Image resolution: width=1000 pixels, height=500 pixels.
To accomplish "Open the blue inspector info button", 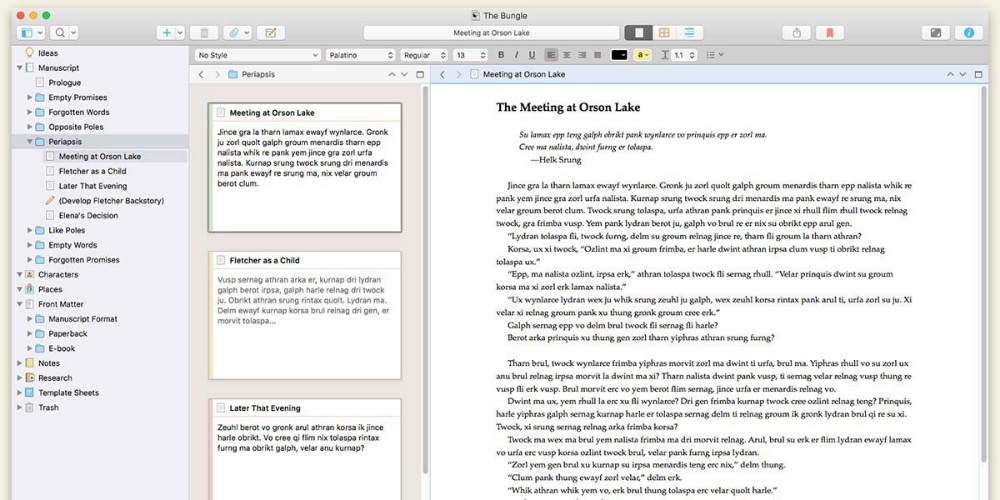I will pyautogui.click(x=969, y=33).
